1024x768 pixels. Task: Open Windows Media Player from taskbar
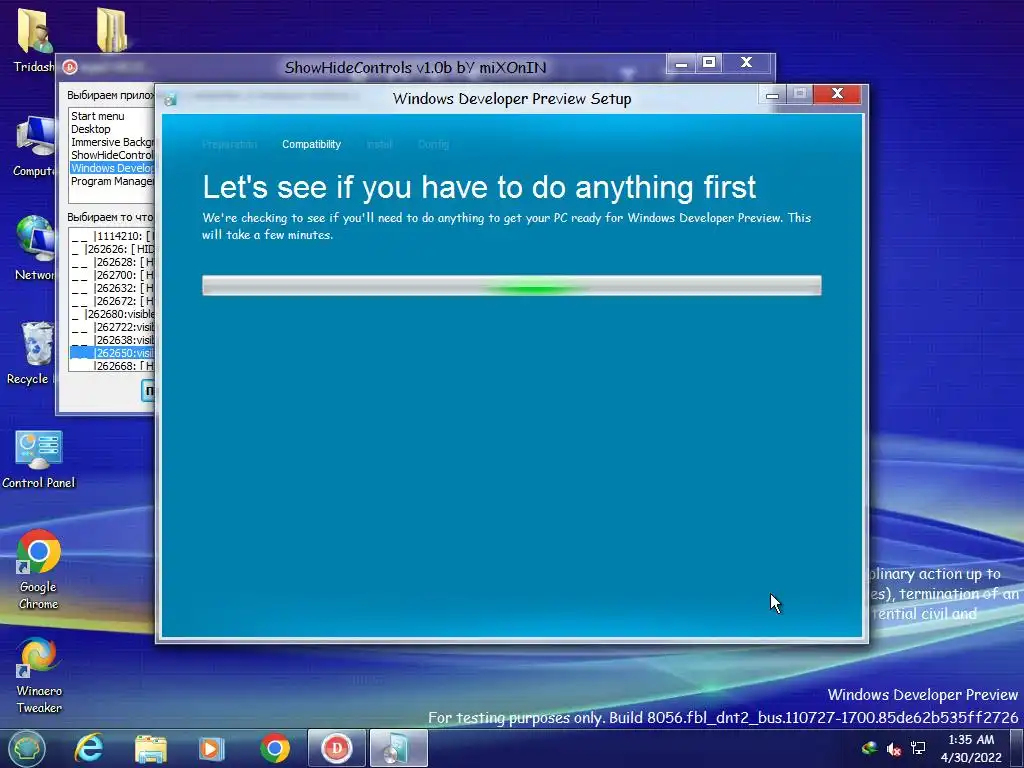211,748
